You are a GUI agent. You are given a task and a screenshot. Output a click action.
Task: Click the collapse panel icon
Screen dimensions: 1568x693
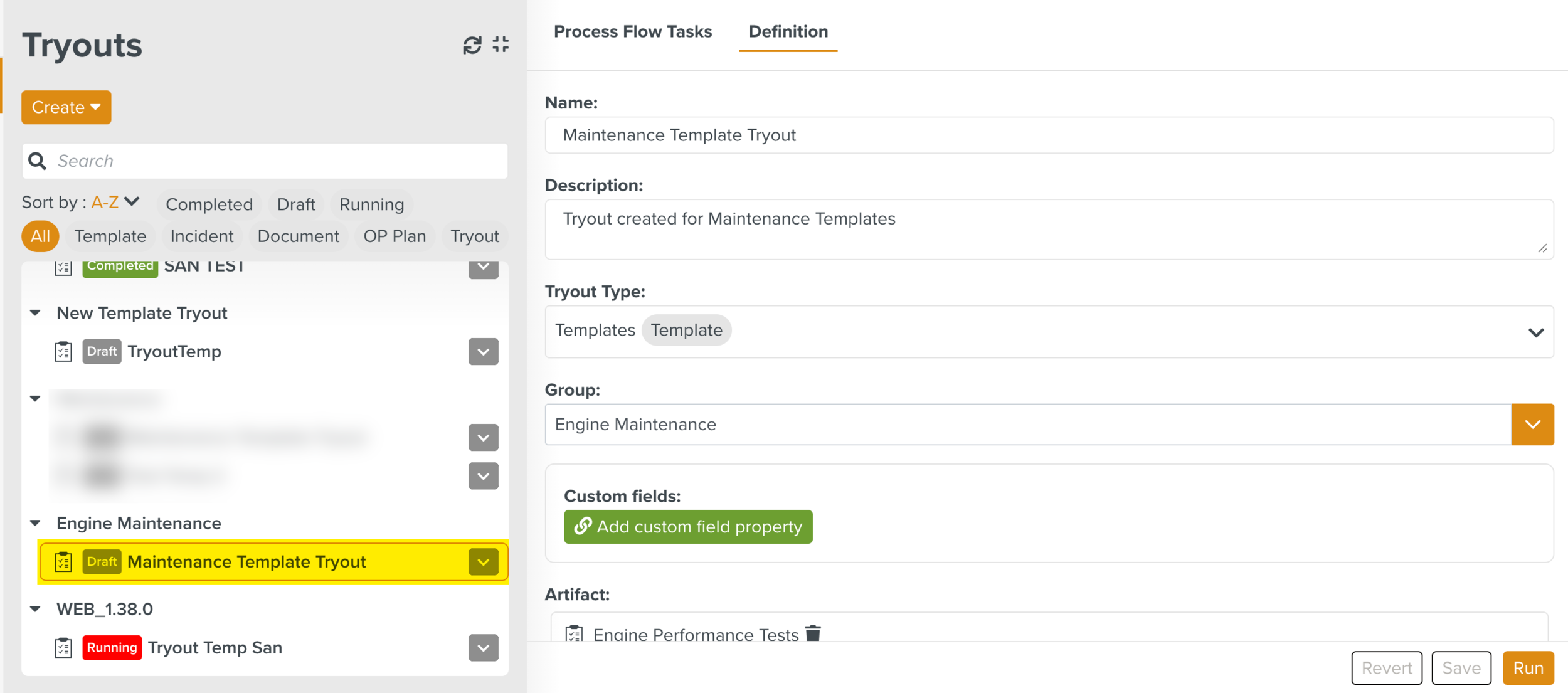(501, 45)
